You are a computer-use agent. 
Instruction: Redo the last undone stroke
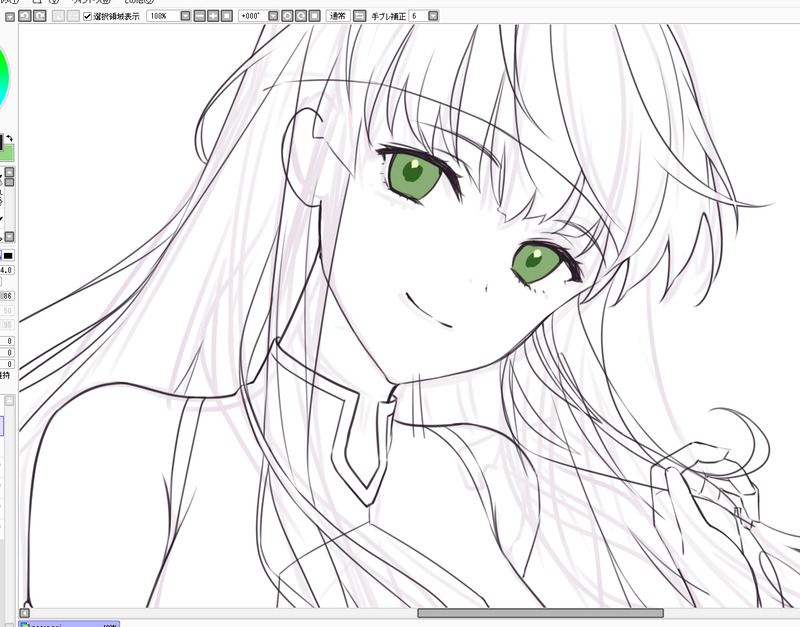coord(40,16)
